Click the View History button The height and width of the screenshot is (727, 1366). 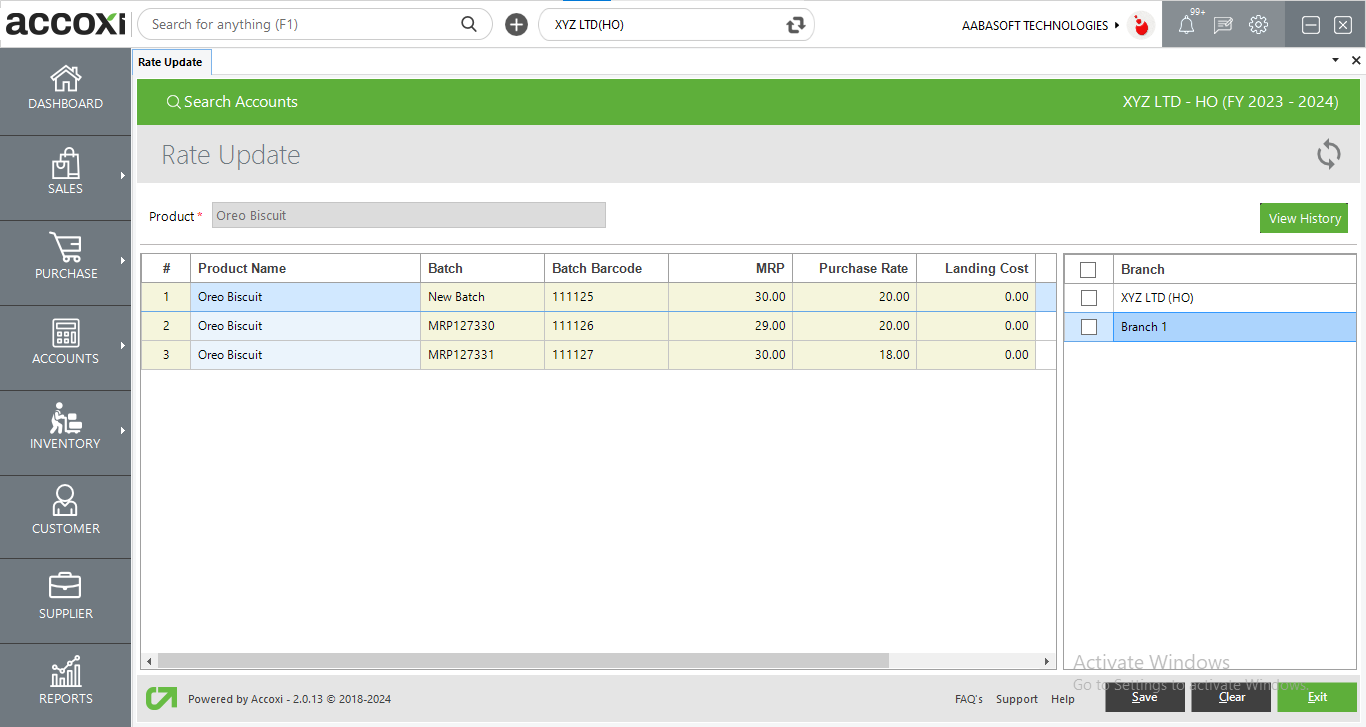(1304, 218)
